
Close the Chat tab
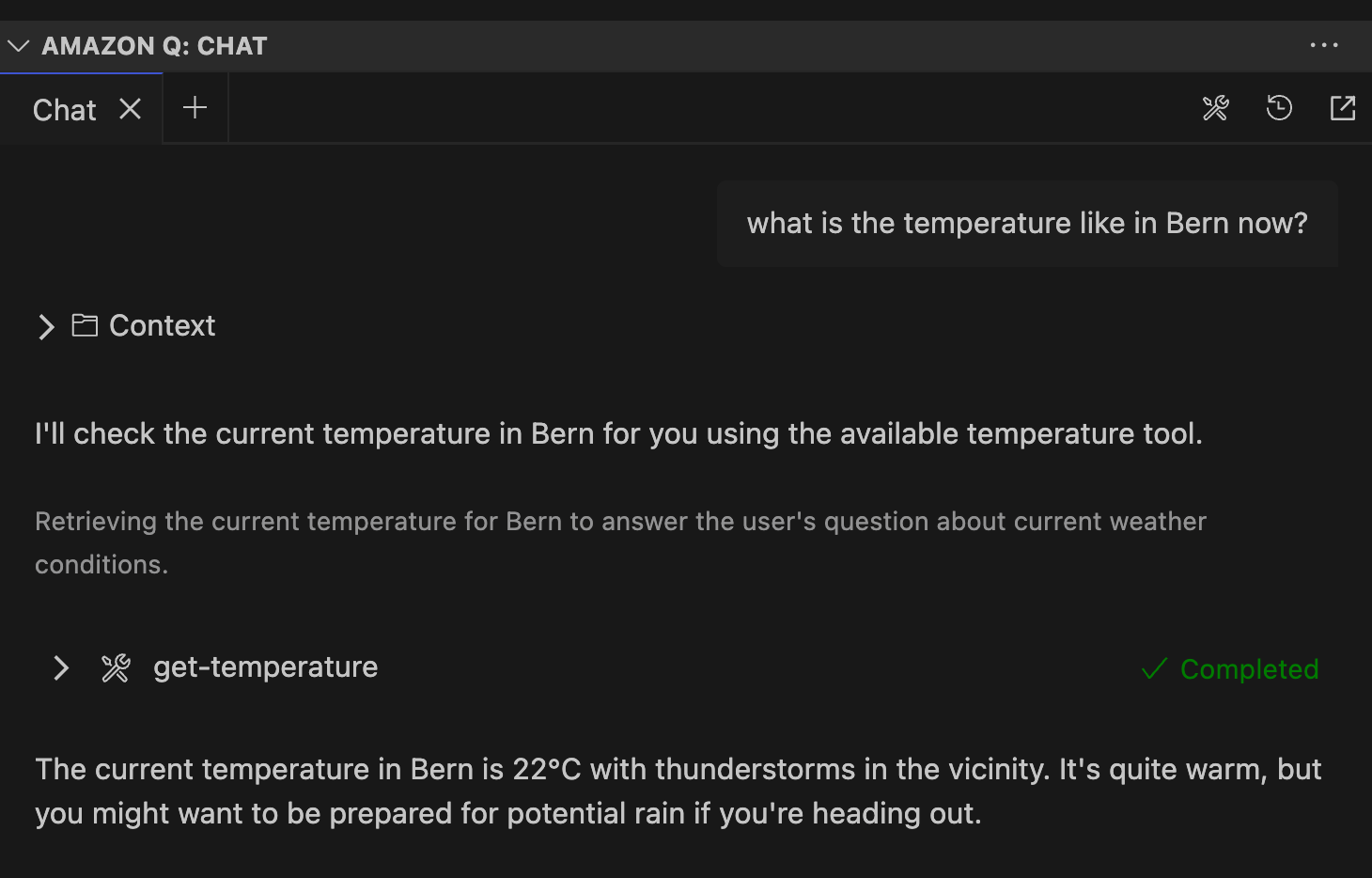(131, 109)
